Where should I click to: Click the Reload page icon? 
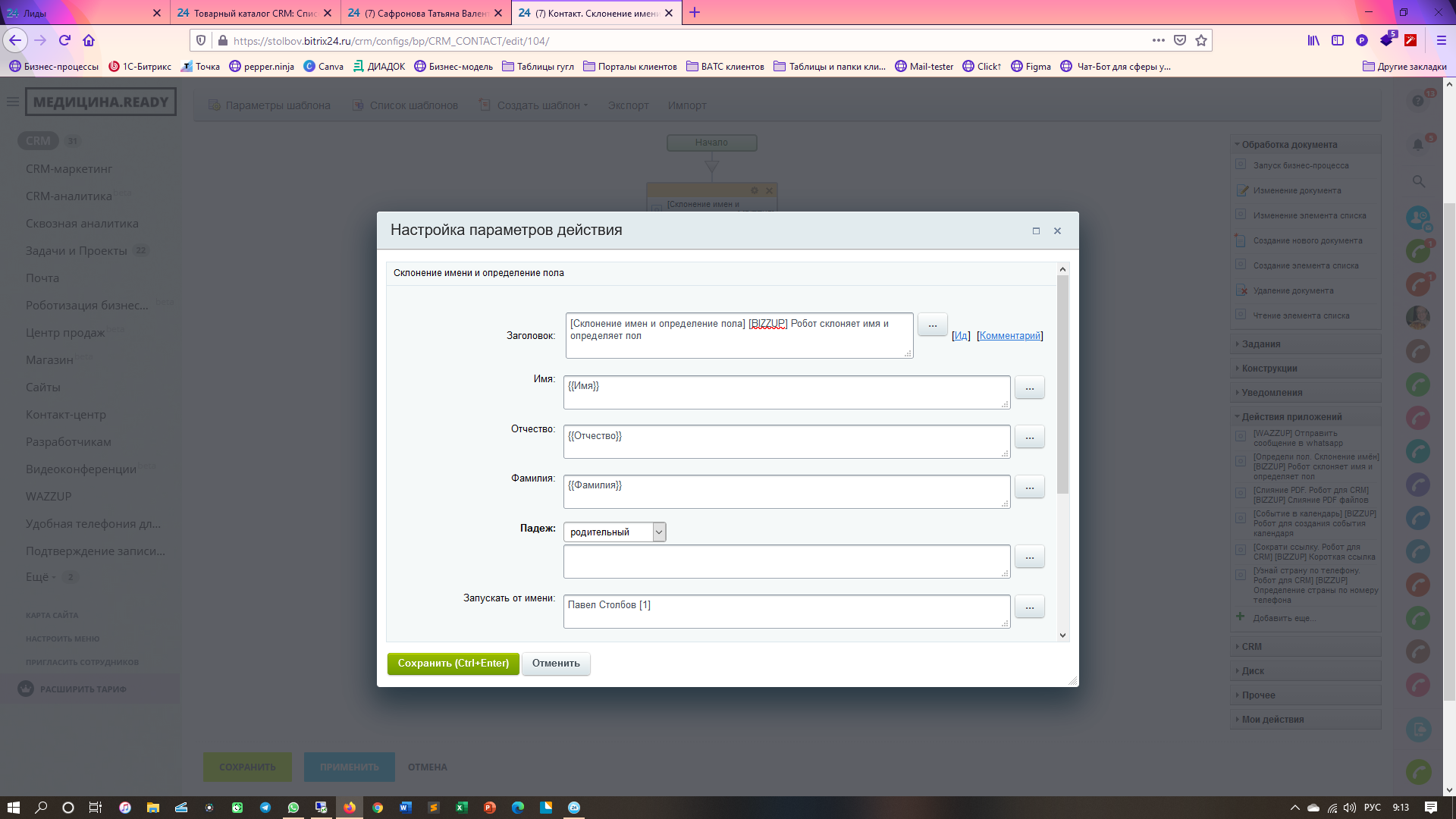[64, 40]
